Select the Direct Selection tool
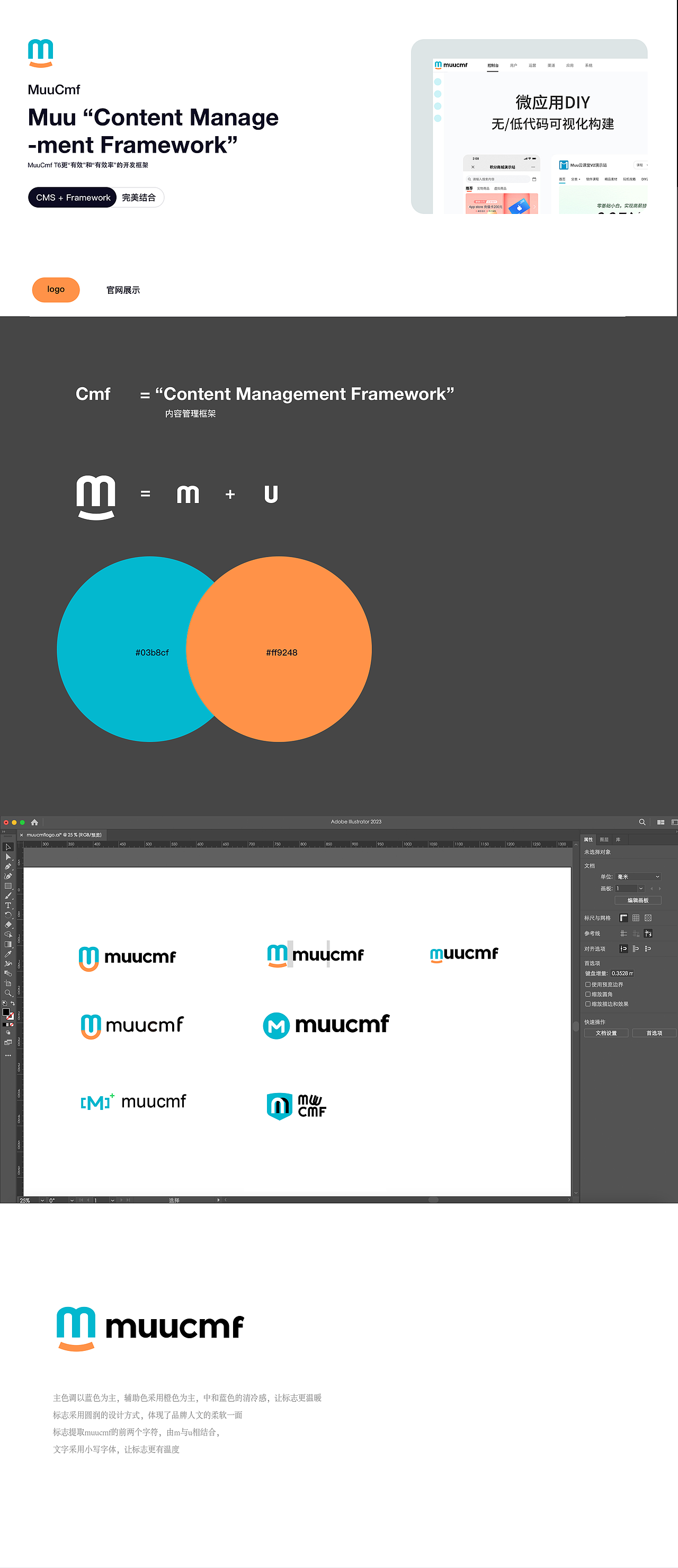The height and width of the screenshot is (1568, 678). 8,857
